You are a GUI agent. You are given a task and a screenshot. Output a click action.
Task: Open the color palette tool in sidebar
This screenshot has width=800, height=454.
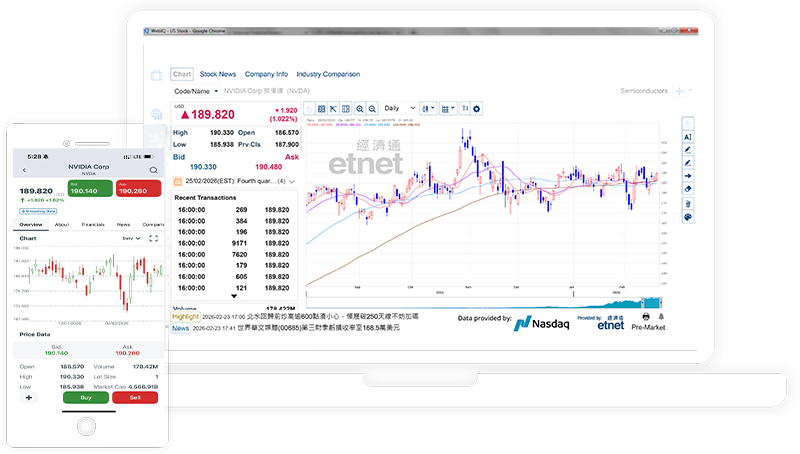pos(687,217)
